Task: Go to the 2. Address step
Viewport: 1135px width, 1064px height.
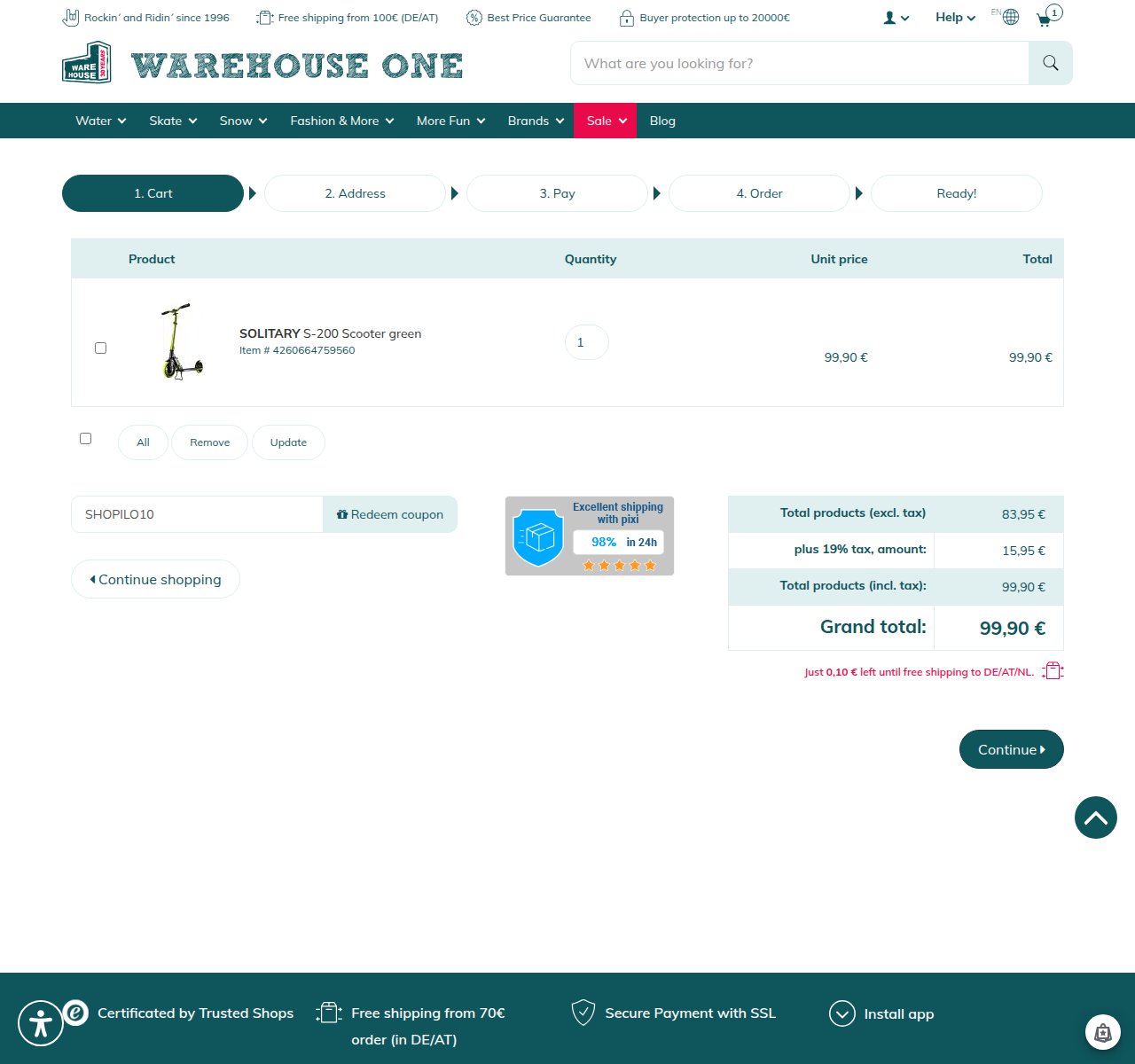Action: coord(355,193)
